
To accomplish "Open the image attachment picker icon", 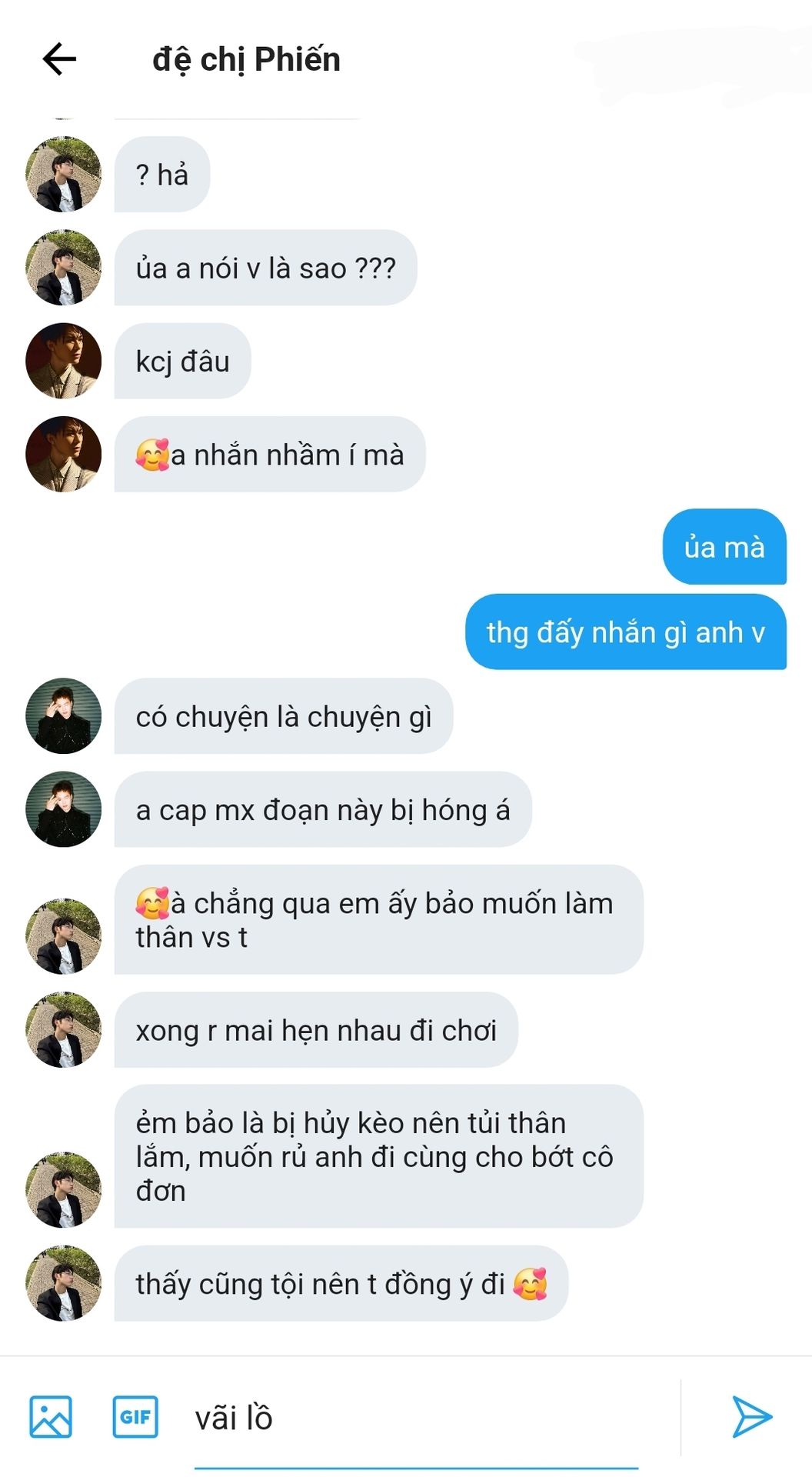I will [51, 1416].
